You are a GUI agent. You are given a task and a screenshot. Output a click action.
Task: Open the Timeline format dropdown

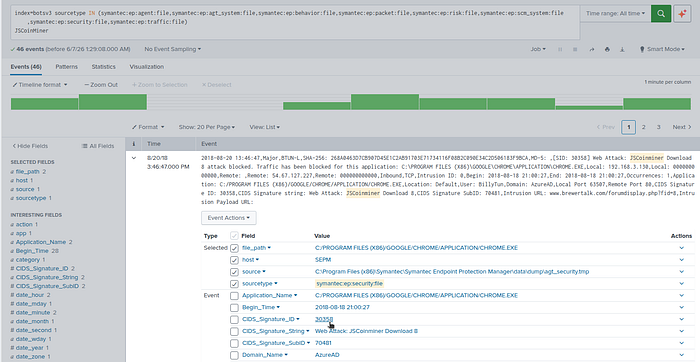pyautogui.click(x=40, y=85)
